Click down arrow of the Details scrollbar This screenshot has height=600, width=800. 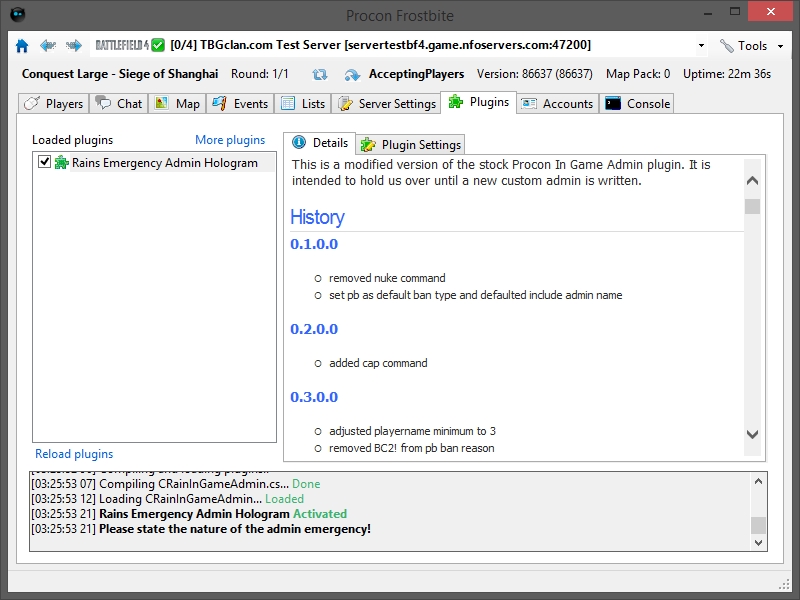point(752,434)
